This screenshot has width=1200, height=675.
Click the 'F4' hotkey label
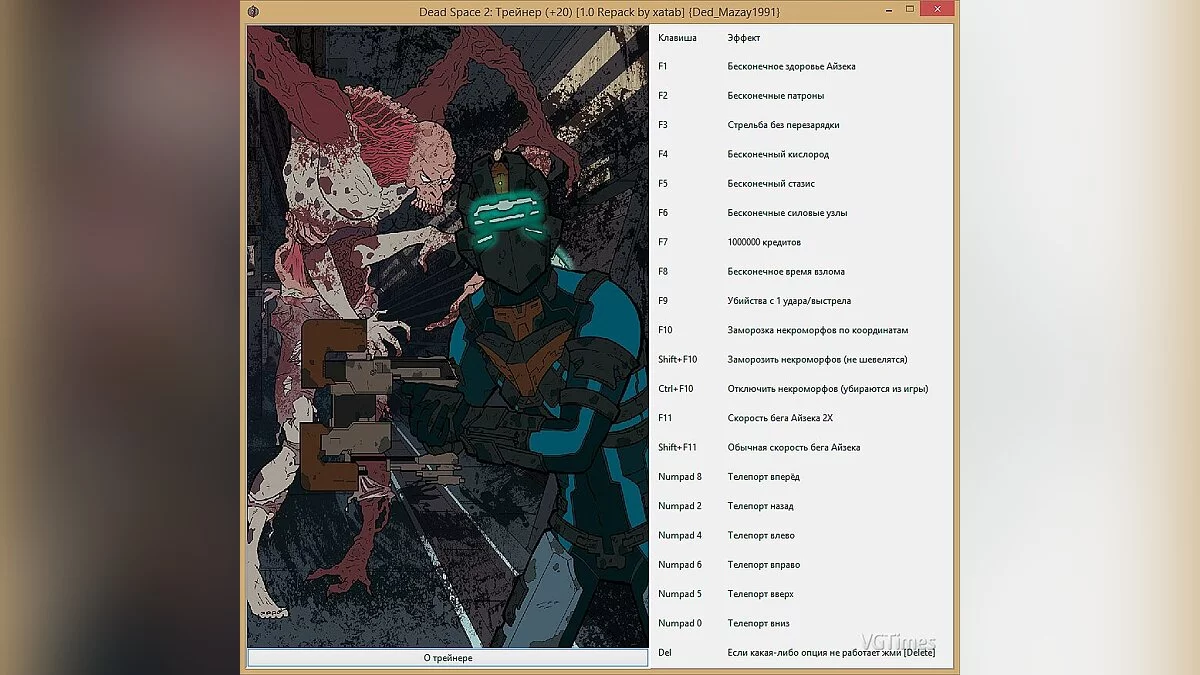[663, 155]
